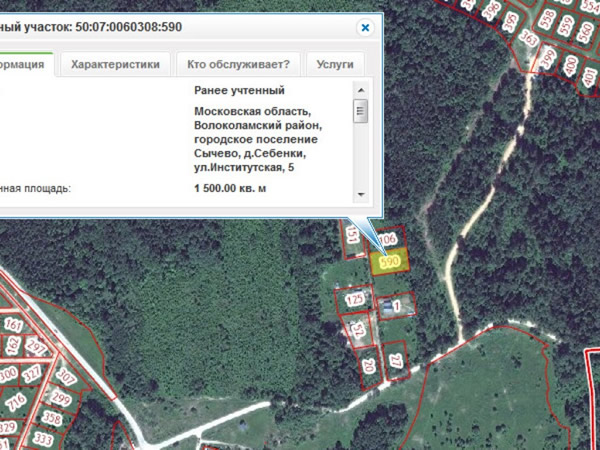
Task: Select parcel 106 on the map
Action: 389,240
